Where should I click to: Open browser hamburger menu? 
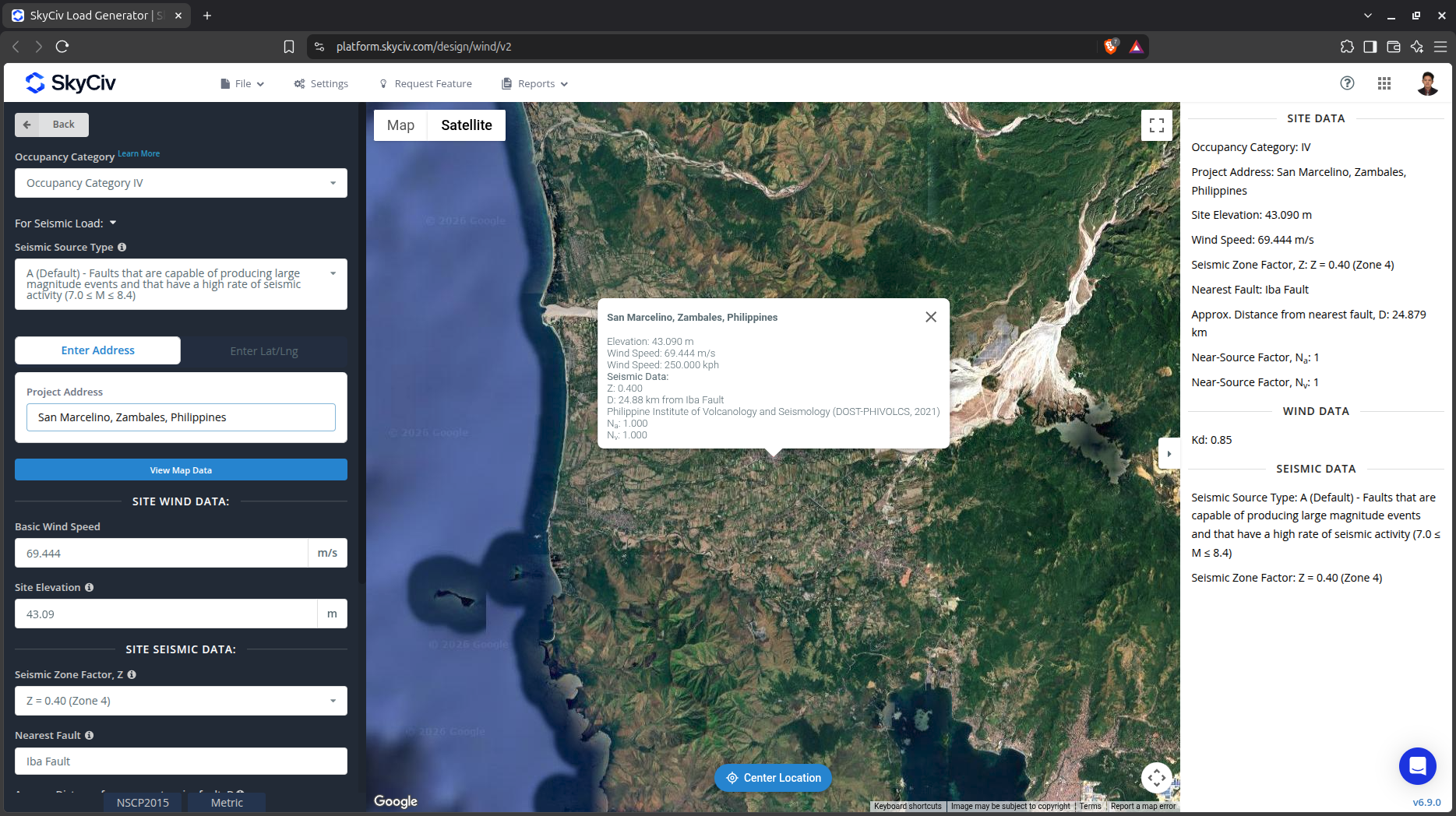(x=1440, y=47)
